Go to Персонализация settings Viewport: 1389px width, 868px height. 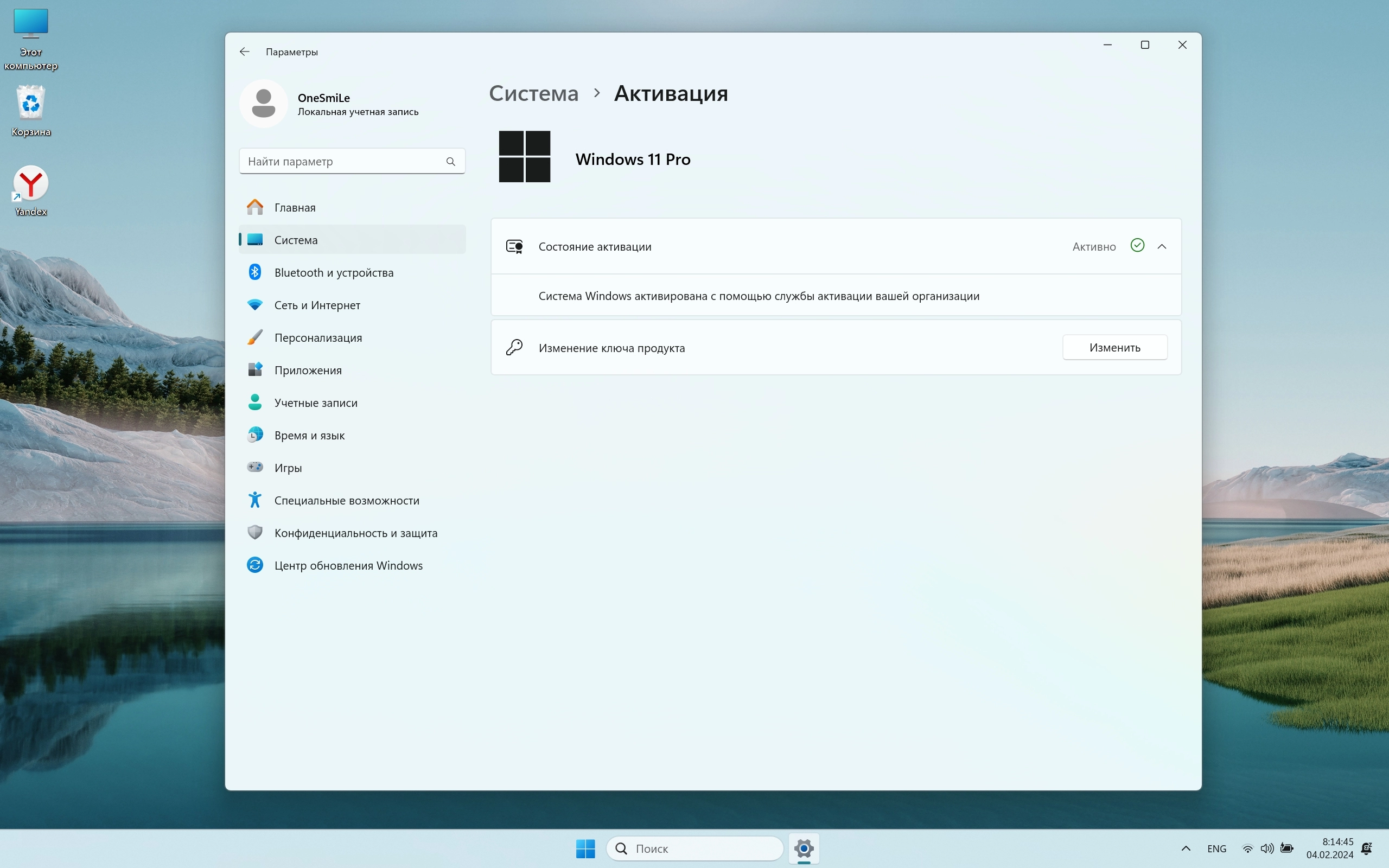pyautogui.click(x=318, y=337)
